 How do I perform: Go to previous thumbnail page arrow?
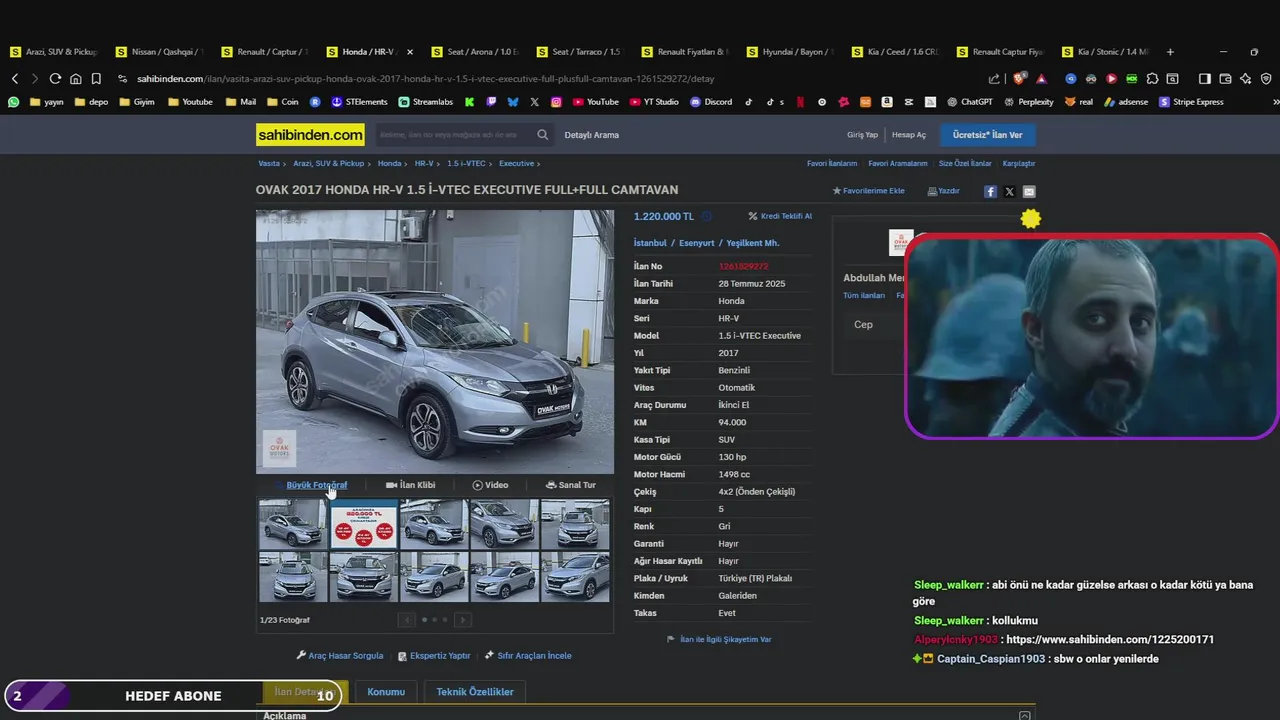406,620
